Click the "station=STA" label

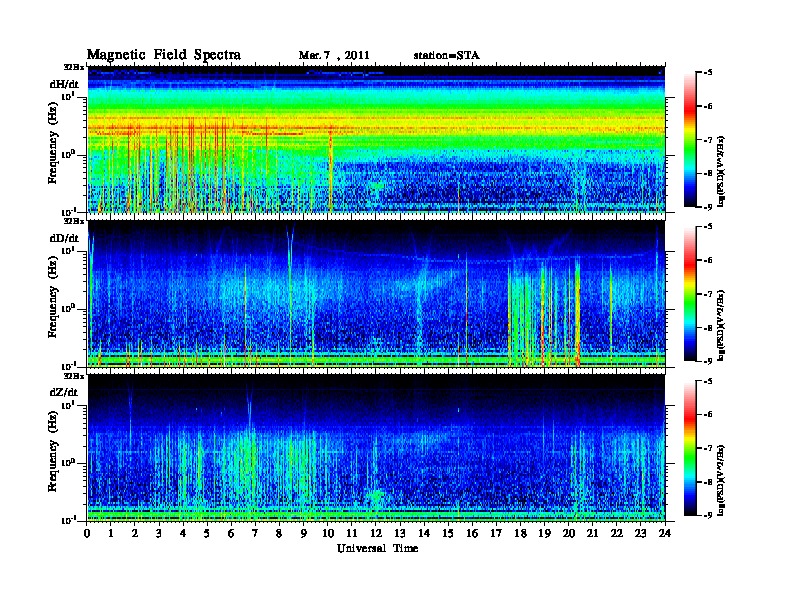(447, 56)
